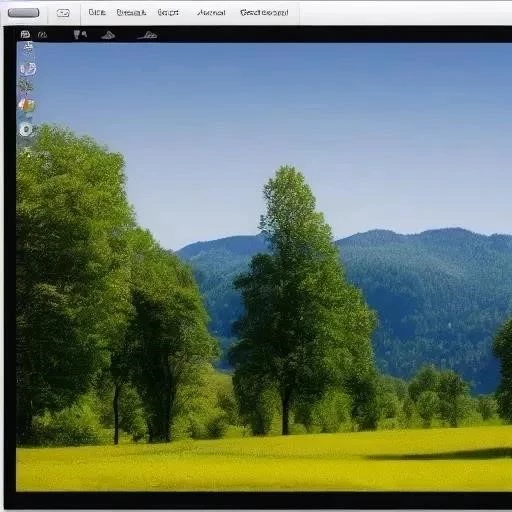Open the menu label resembling 'Script'

click(x=168, y=13)
